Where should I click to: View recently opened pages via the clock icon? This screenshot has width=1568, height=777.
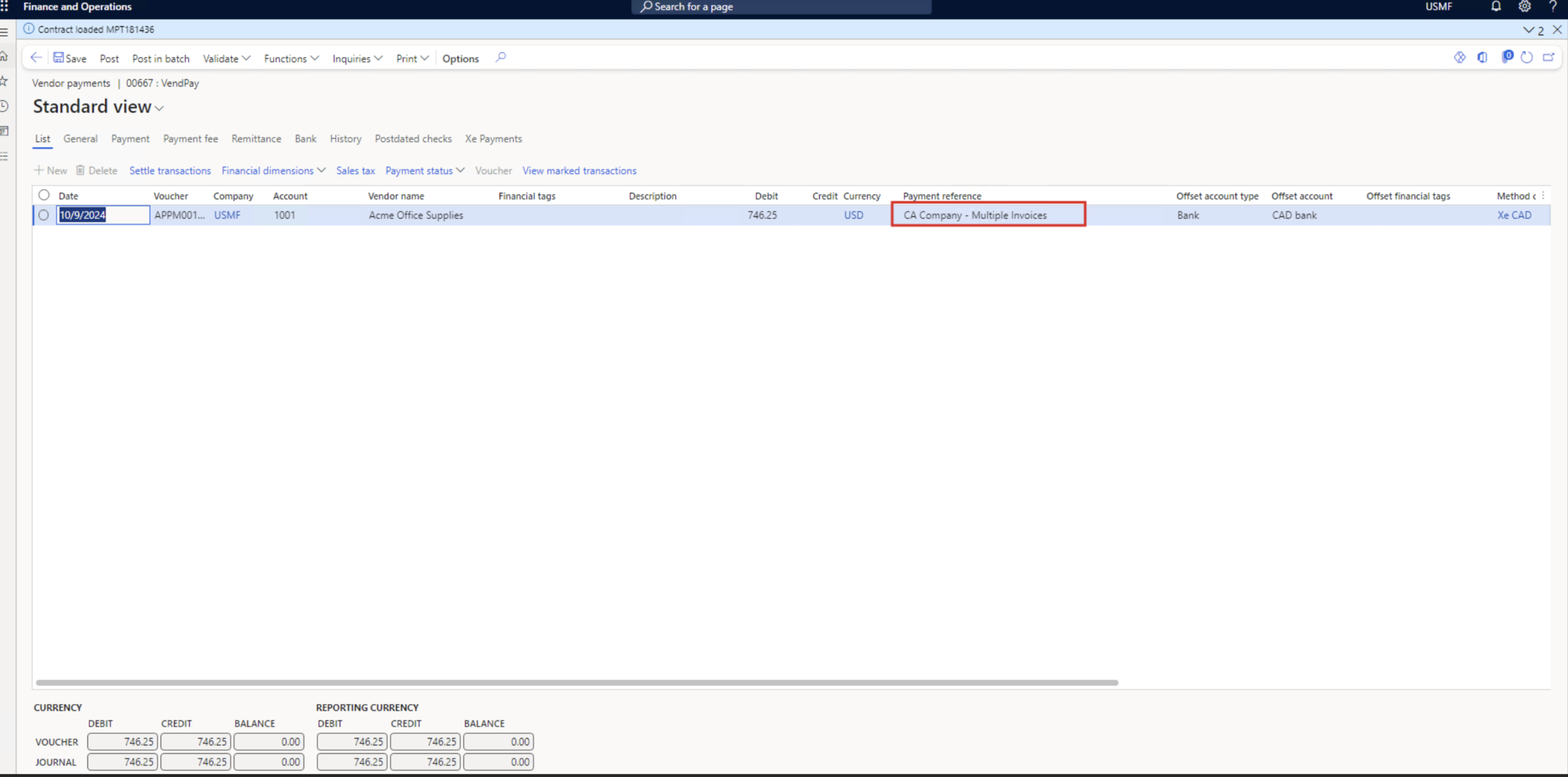(5, 105)
